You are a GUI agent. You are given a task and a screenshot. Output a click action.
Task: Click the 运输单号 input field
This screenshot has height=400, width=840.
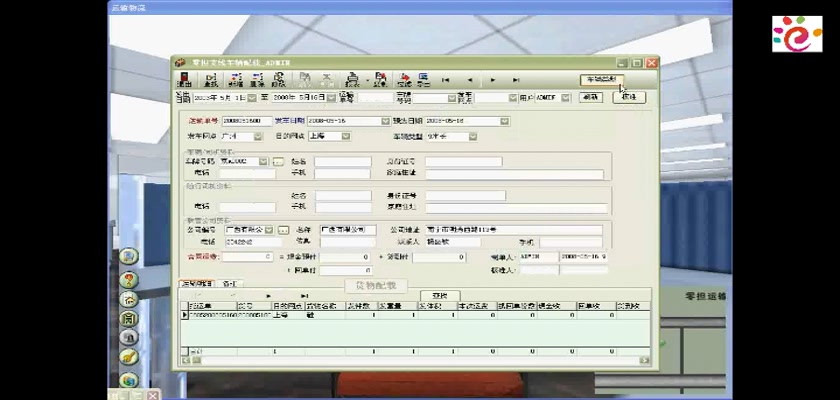tap(247, 121)
